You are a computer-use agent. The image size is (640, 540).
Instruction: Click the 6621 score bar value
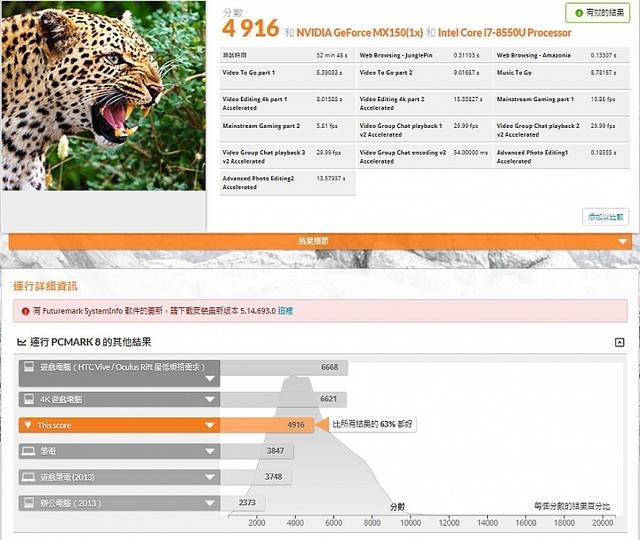[x=329, y=399]
